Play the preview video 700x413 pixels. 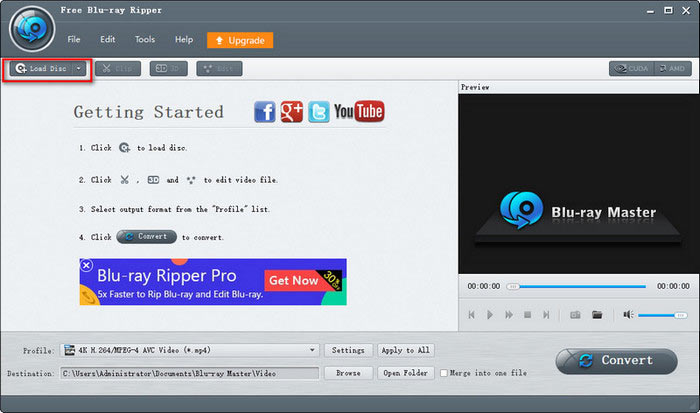(x=490, y=315)
